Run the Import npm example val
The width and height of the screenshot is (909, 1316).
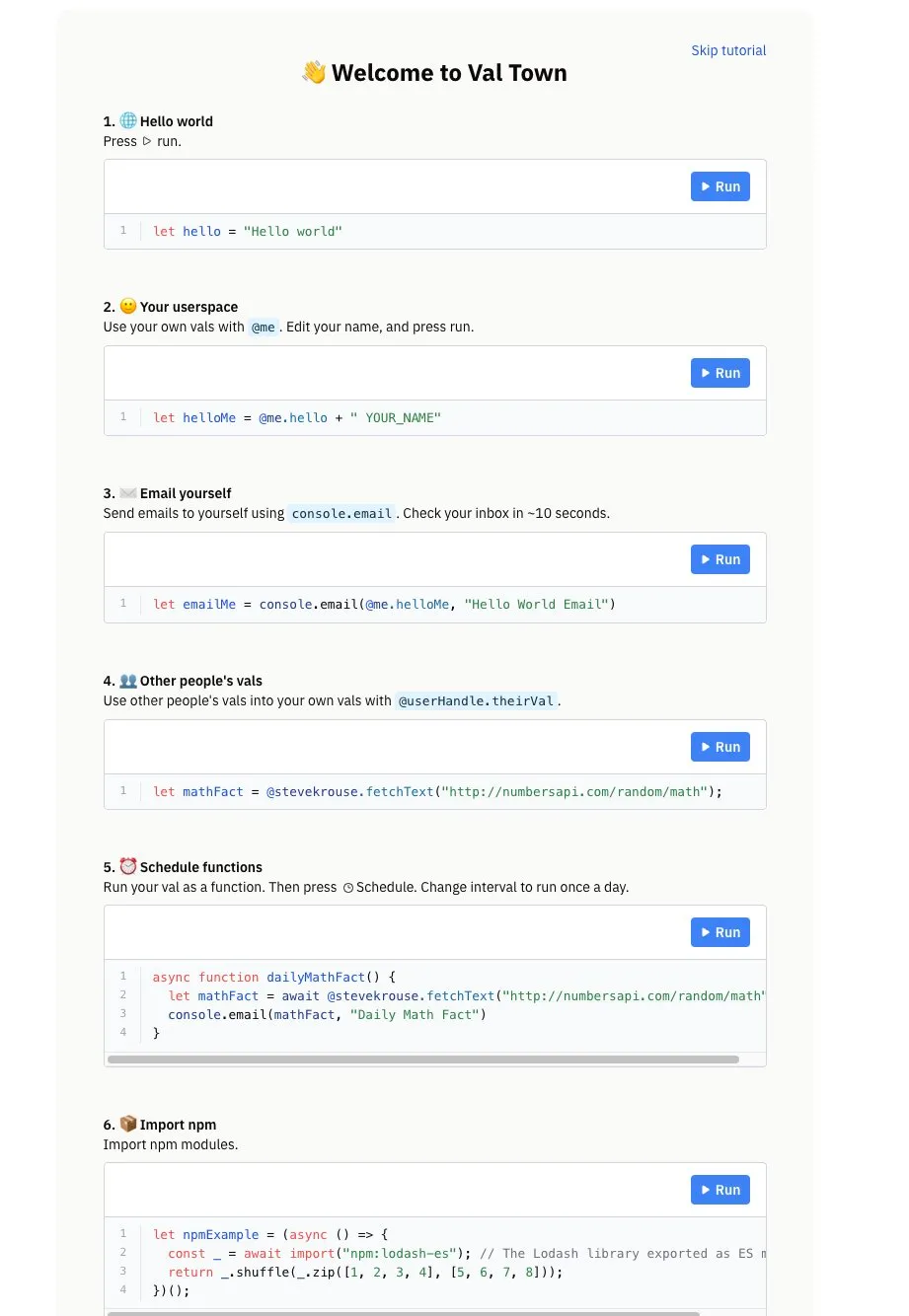(x=720, y=1190)
